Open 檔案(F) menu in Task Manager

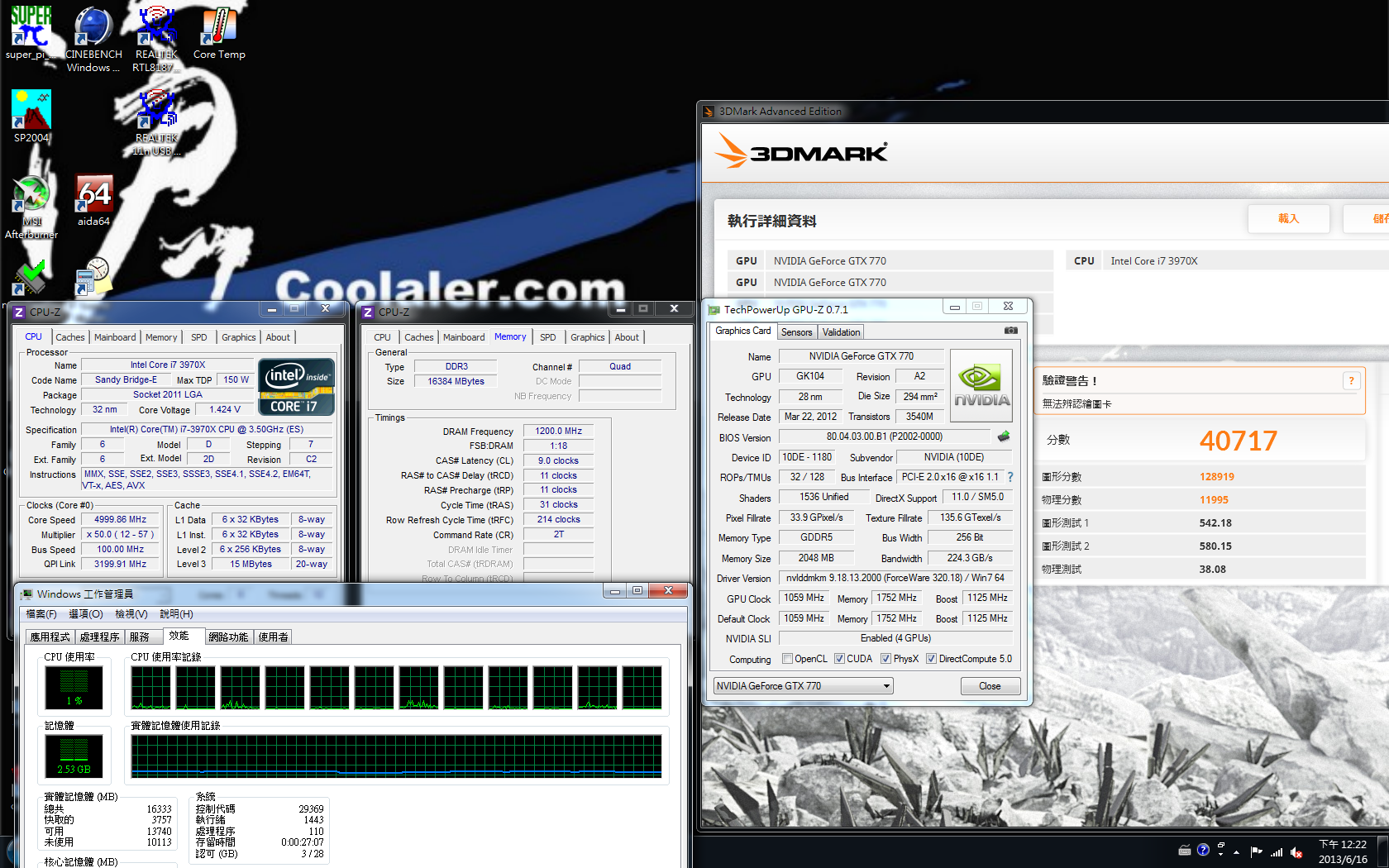coord(41,614)
